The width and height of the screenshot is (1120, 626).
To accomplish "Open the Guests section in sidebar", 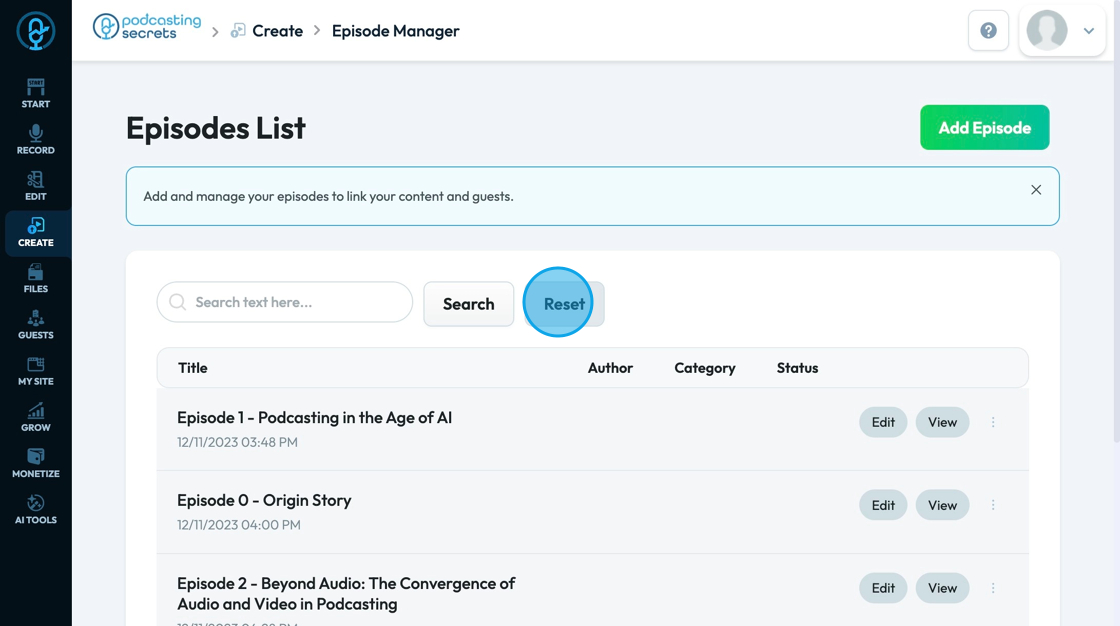I will click(x=36, y=325).
